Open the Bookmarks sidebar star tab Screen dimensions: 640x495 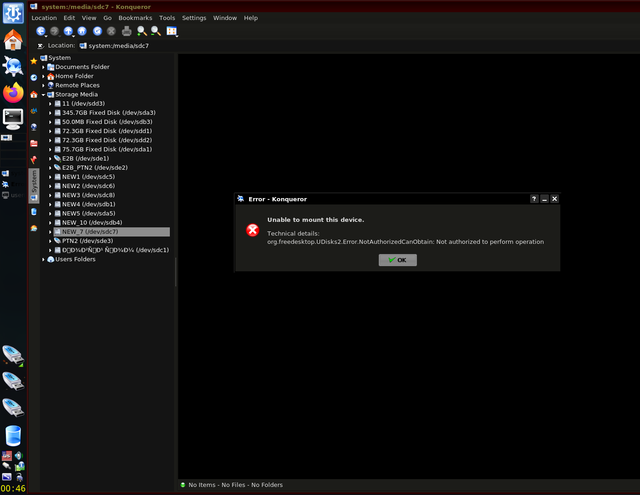[x=34, y=61]
